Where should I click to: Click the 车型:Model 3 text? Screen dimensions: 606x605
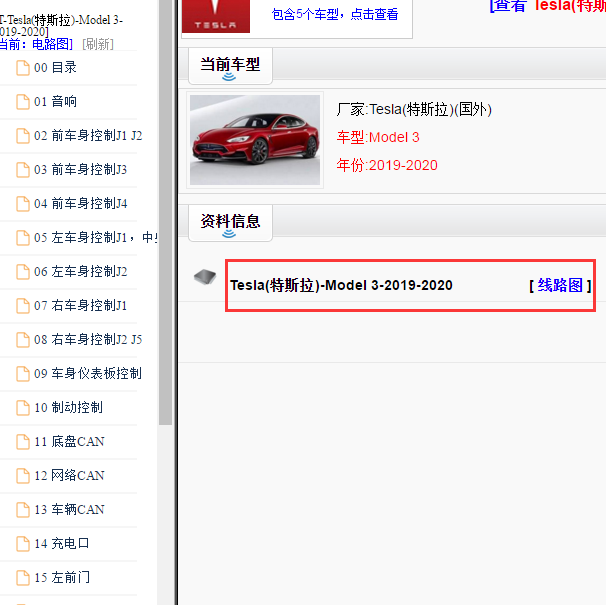[x=378, y=138]
